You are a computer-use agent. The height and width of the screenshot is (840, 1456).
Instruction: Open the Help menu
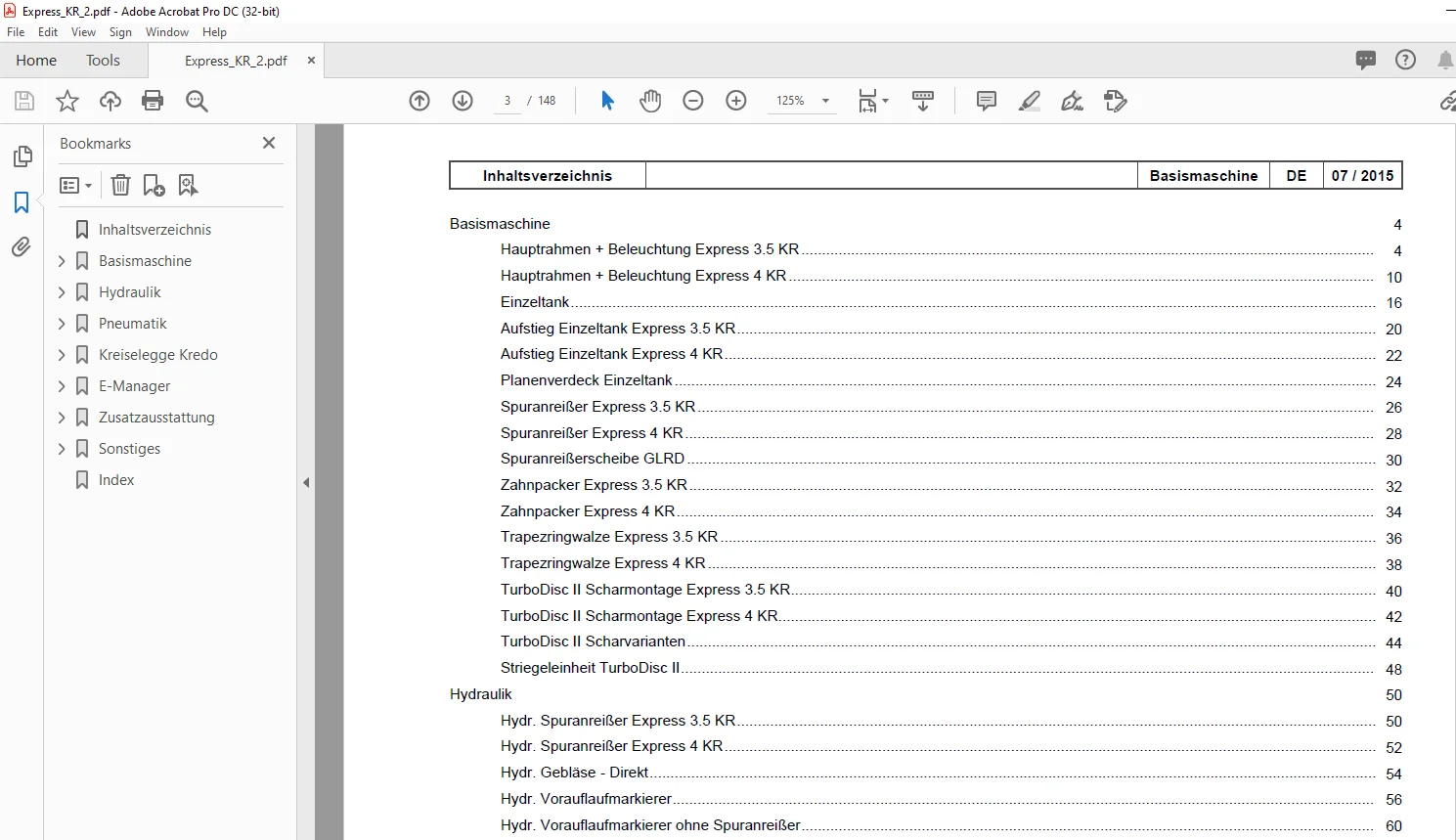(x=214, y=32)
